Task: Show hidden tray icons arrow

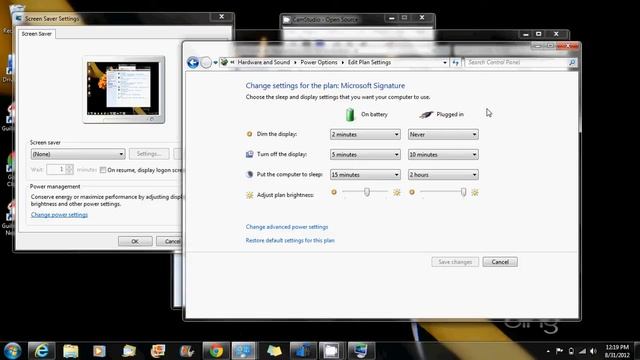Action: click(548, 351)
